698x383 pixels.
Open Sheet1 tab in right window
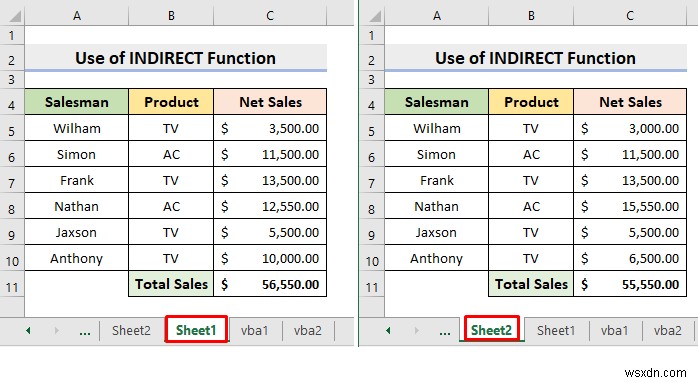(556, 330)
